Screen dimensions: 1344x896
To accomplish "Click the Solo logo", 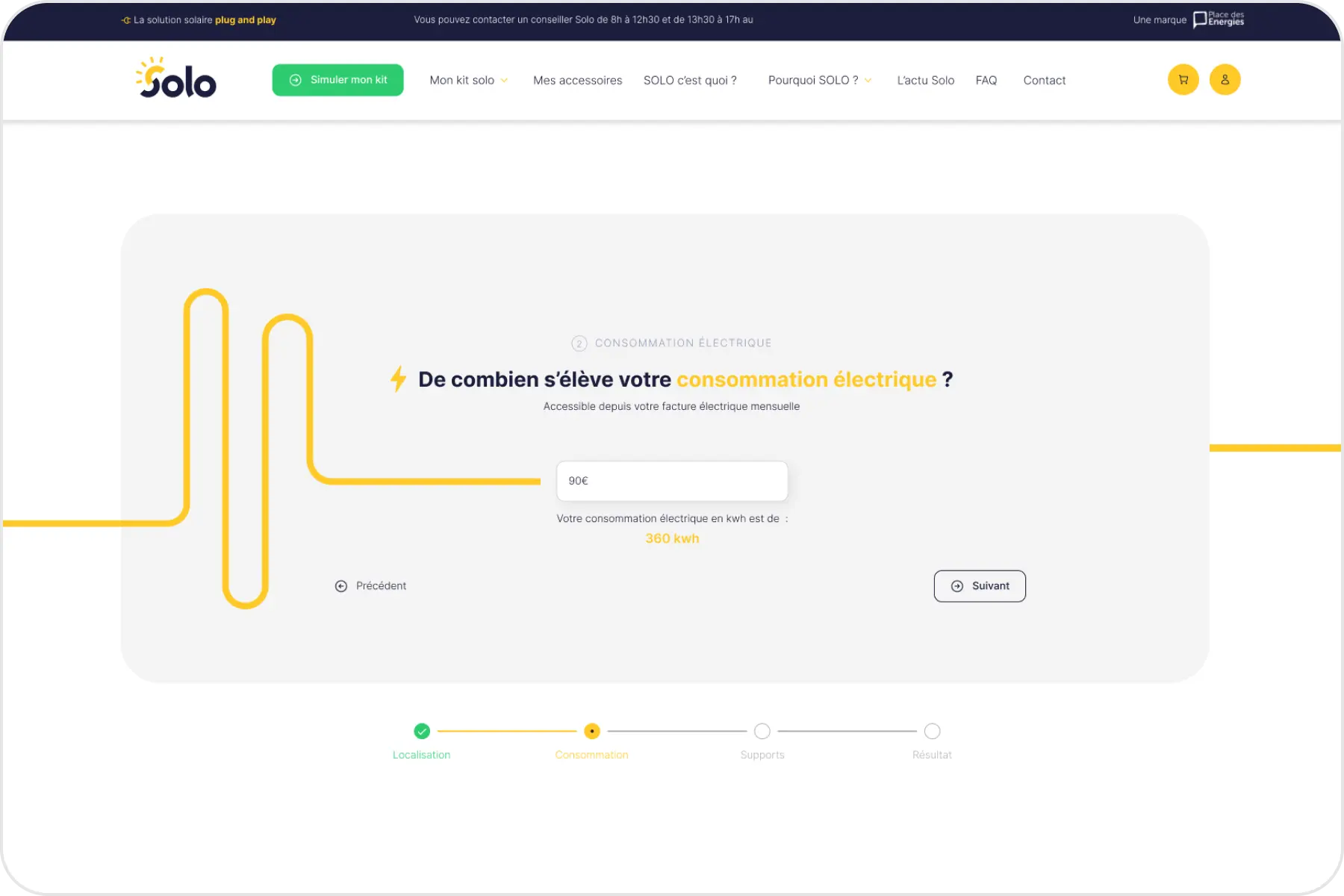I will (x=176, y=78).
